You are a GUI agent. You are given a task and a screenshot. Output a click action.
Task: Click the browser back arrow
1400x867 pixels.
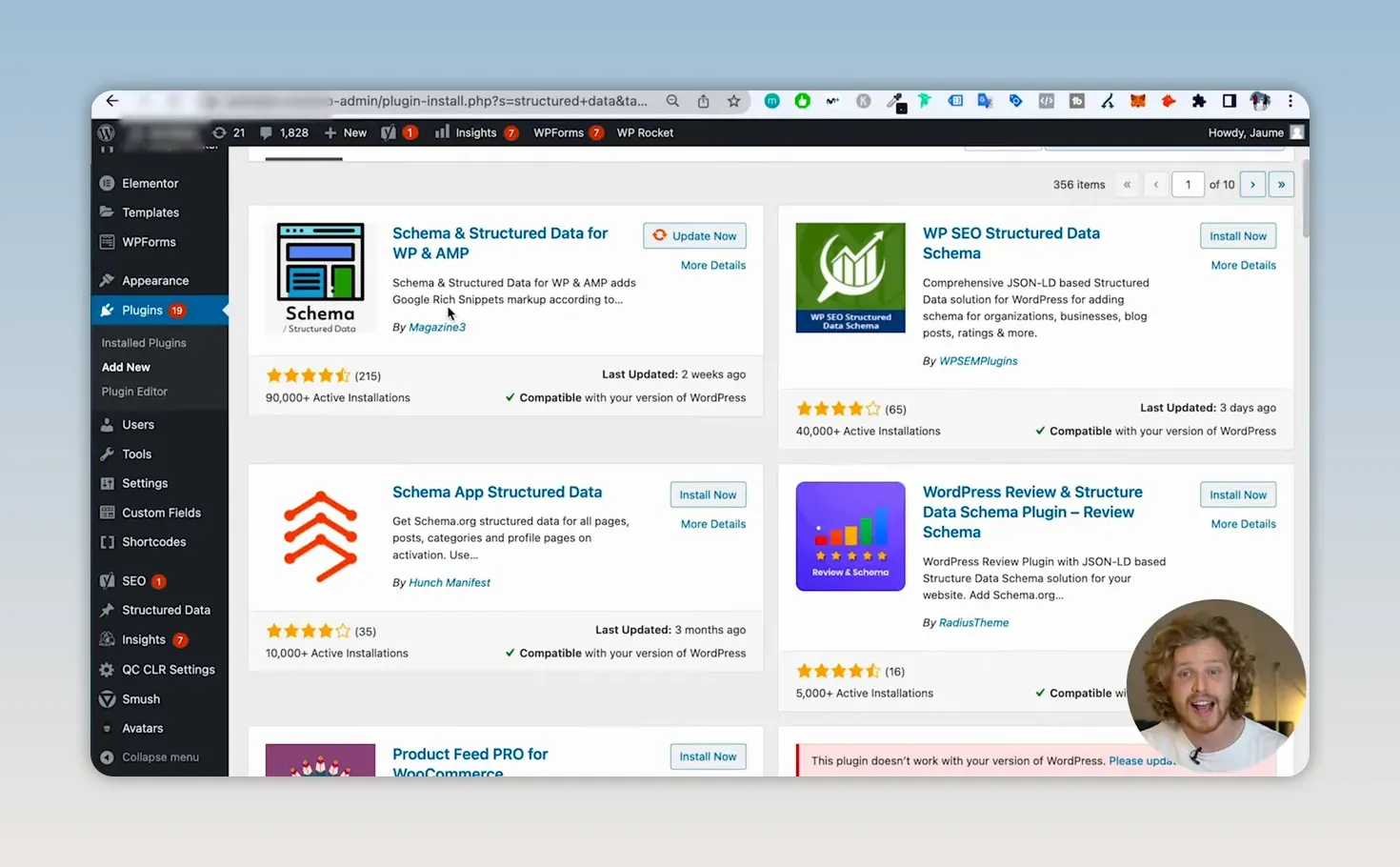112,101
